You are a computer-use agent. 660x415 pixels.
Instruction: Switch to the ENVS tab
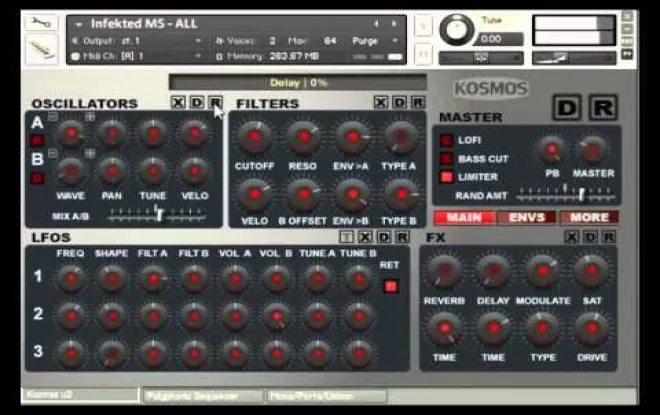point(527,217)
